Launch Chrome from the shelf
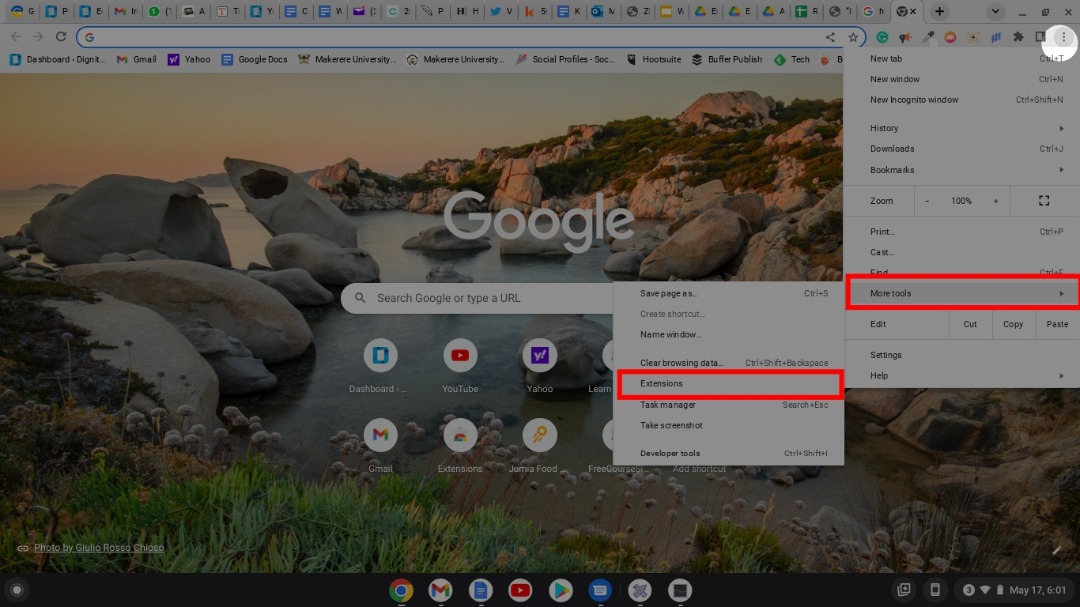 401,590
